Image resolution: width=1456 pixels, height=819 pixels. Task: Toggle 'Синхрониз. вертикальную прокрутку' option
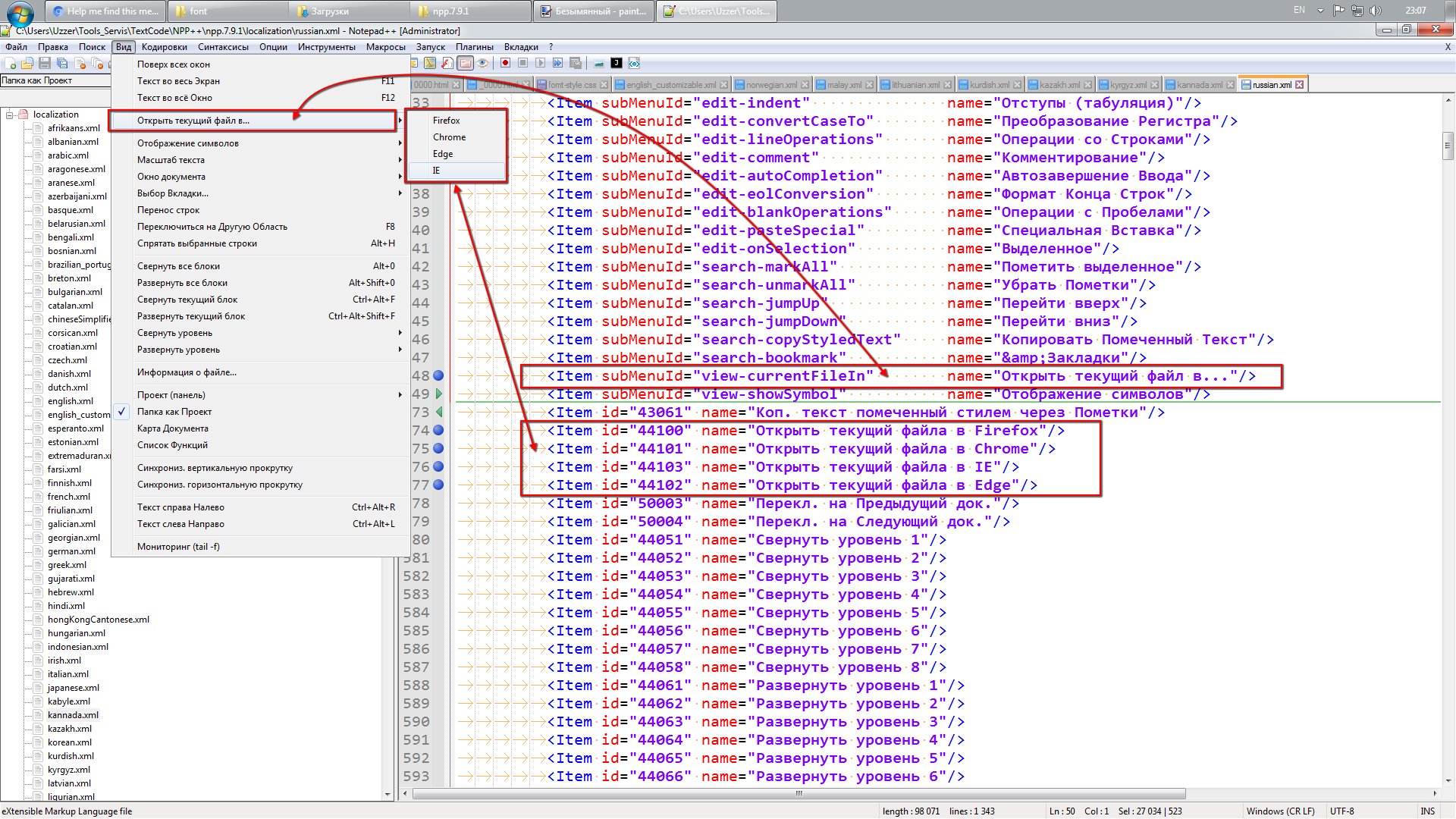point(260,468)
